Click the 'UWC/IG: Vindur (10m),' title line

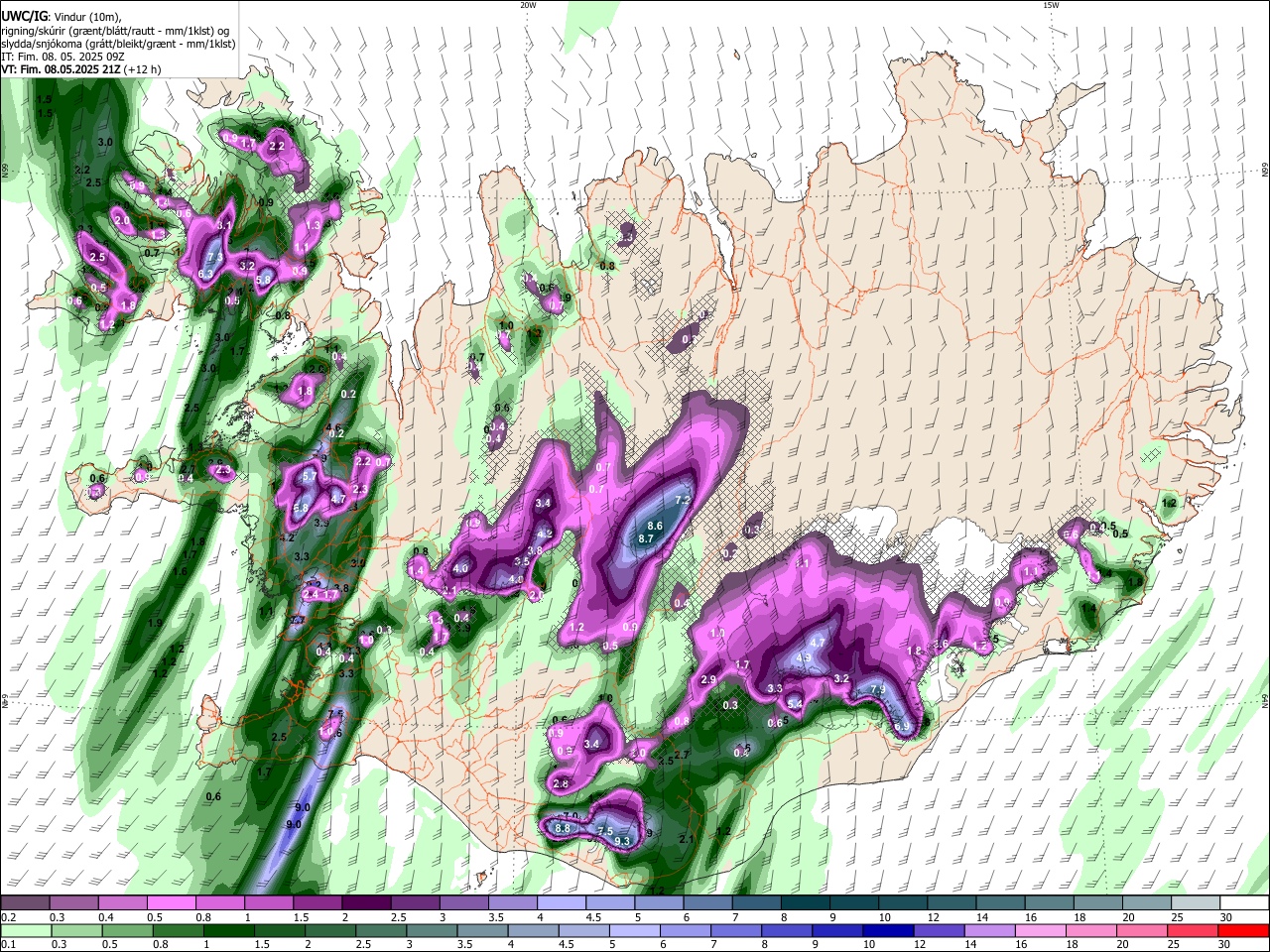click(62, 16)
